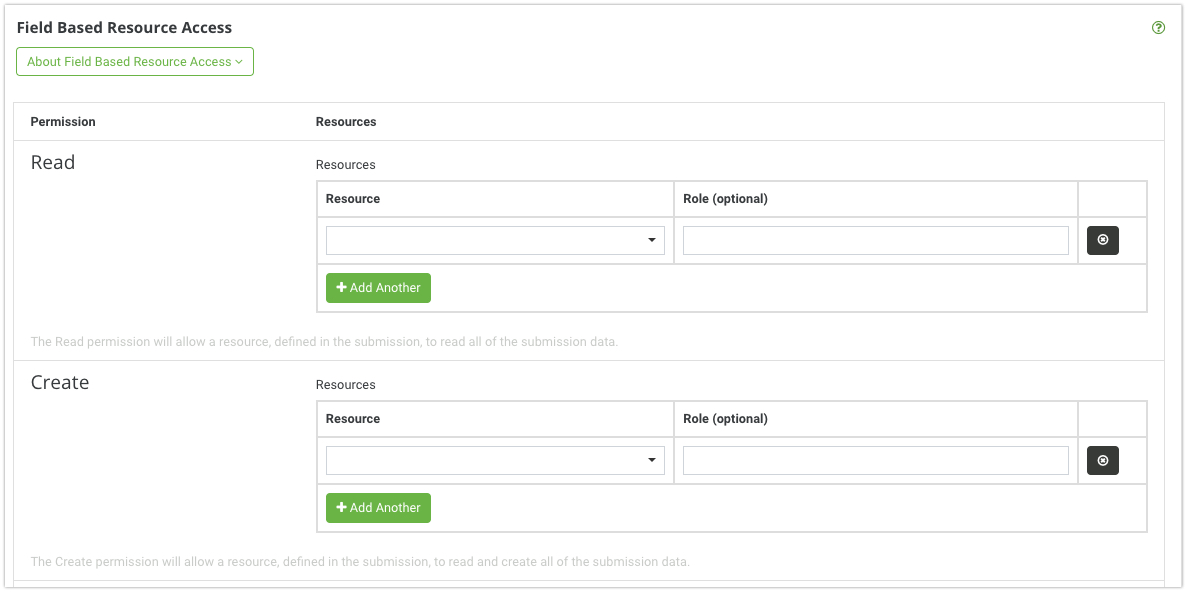The width and height of the screenshot is (1187, 592).
Task: Click the Resource header in Create table
Action: (x=353, y=419)
